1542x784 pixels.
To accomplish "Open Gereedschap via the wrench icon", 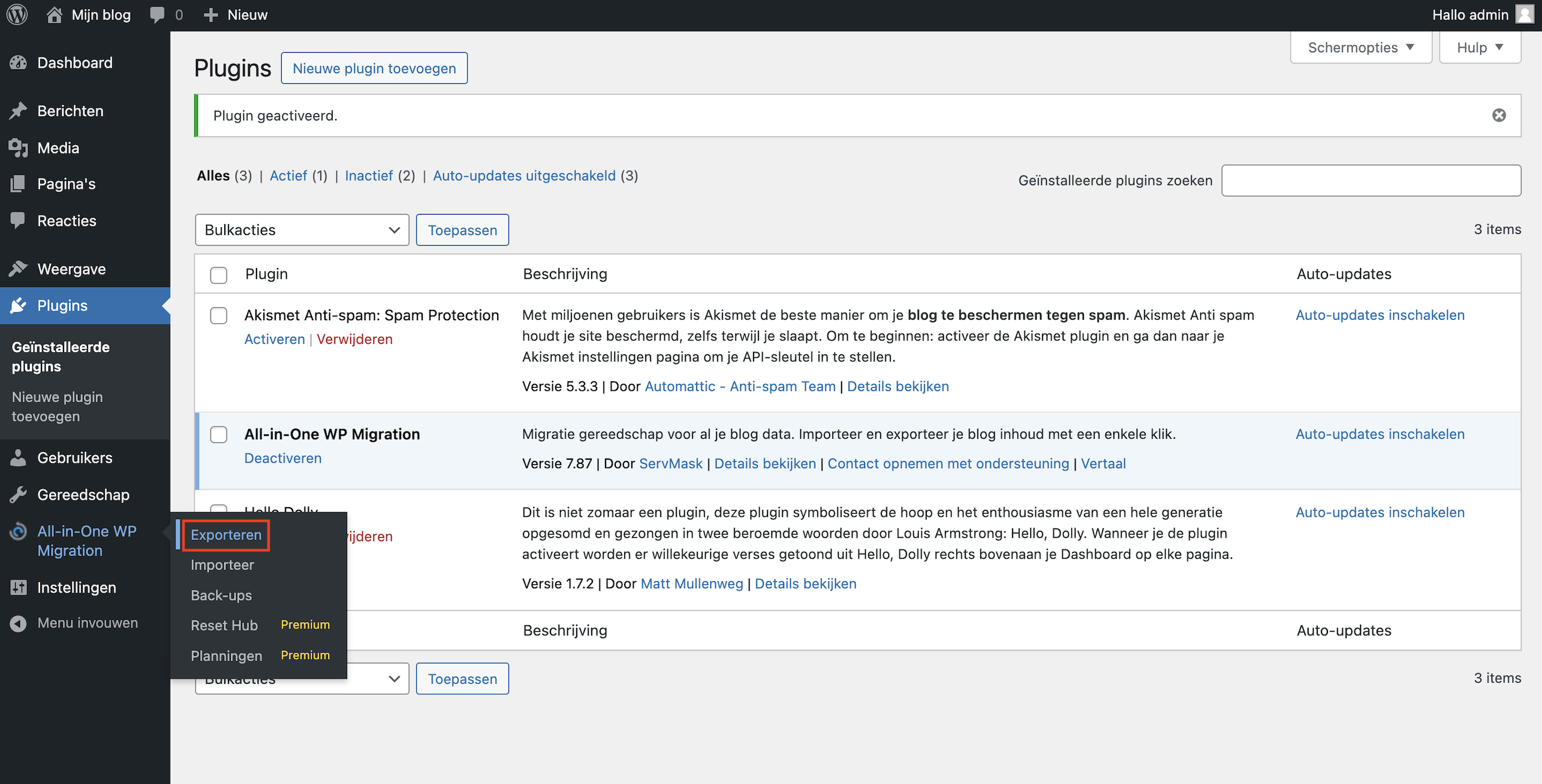I will pos(19,494).
